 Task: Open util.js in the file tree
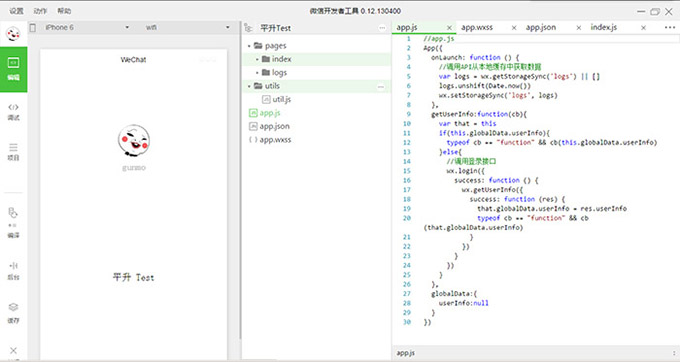click(x=317, y=99)
